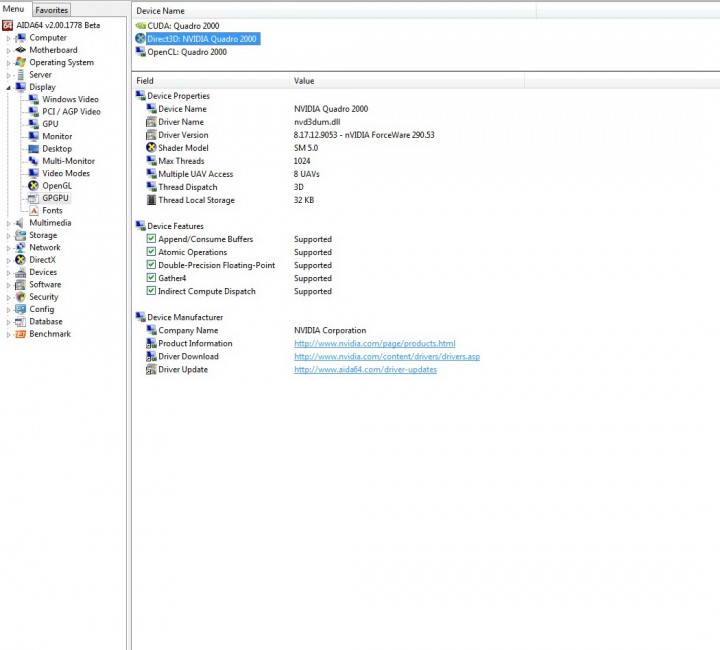Click the Storage icon in sidebar
Image resolution: width=720 pixels, height=650 pixels.
tap(20, 235)
